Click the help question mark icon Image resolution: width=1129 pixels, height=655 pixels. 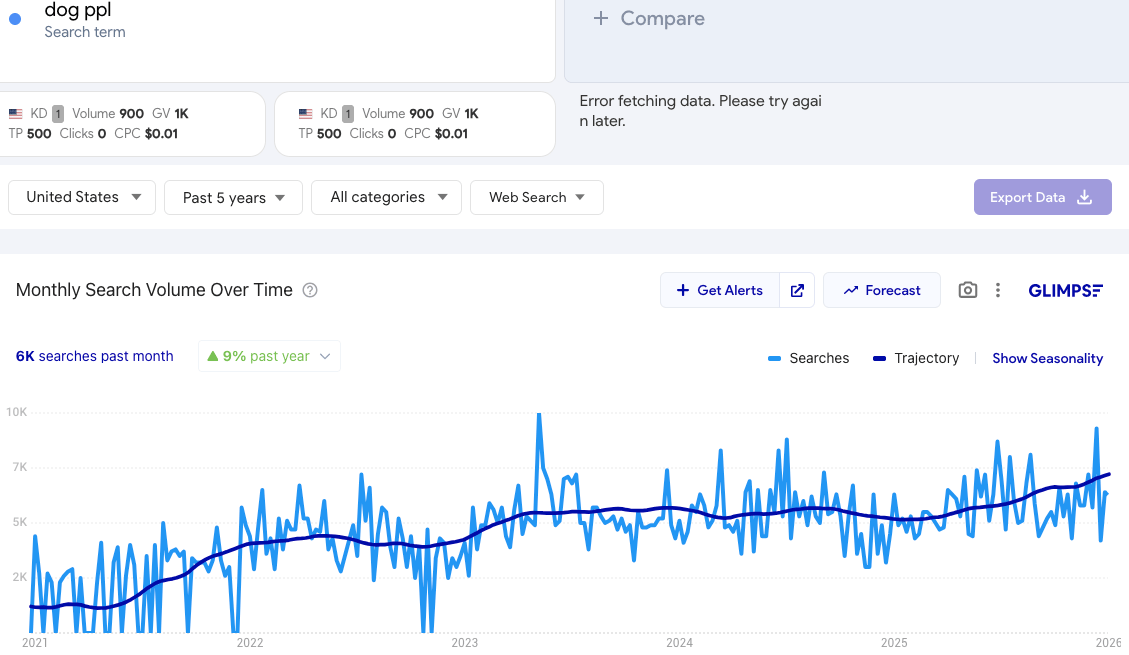click(x=310, y=290)
